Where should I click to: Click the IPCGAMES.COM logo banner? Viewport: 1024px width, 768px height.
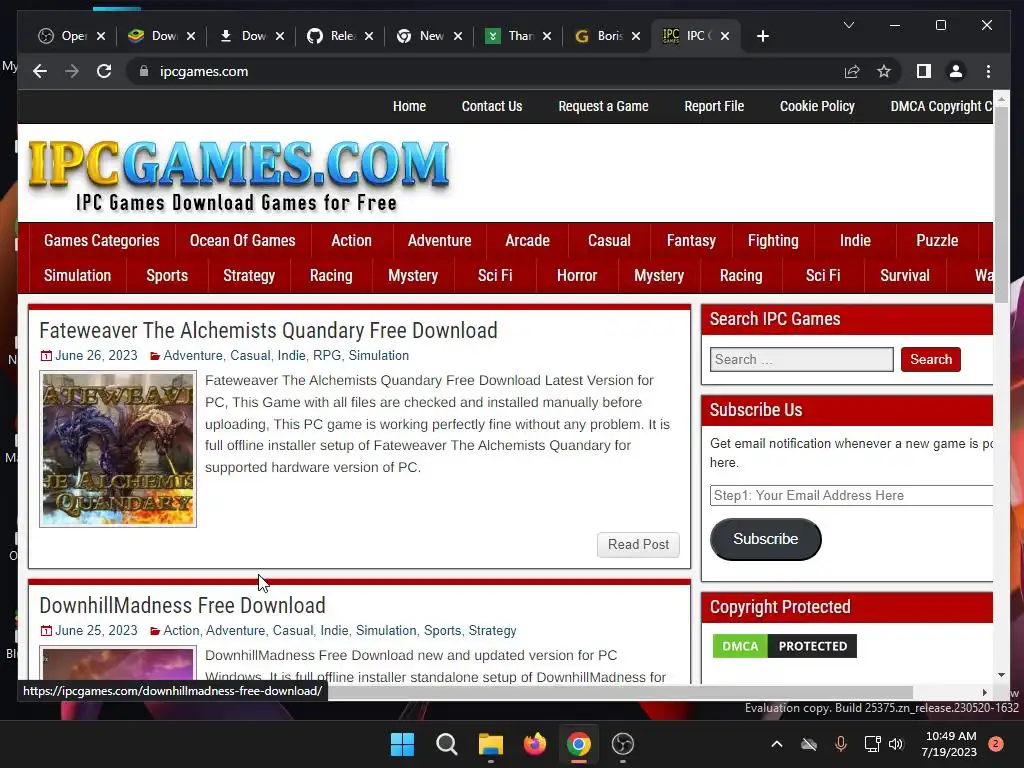point(239,174)
